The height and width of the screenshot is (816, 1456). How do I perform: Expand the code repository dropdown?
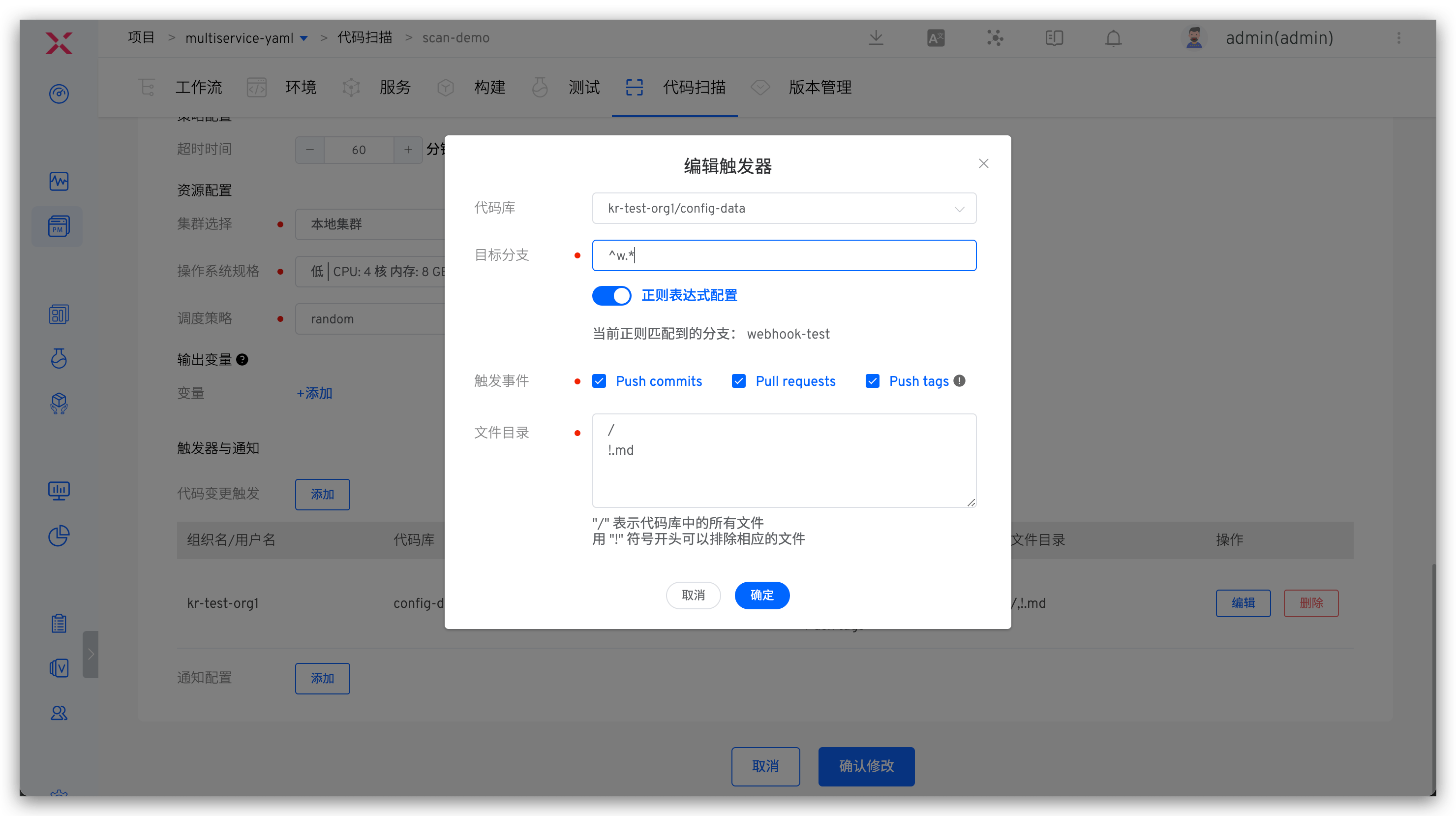coord(784,208)
